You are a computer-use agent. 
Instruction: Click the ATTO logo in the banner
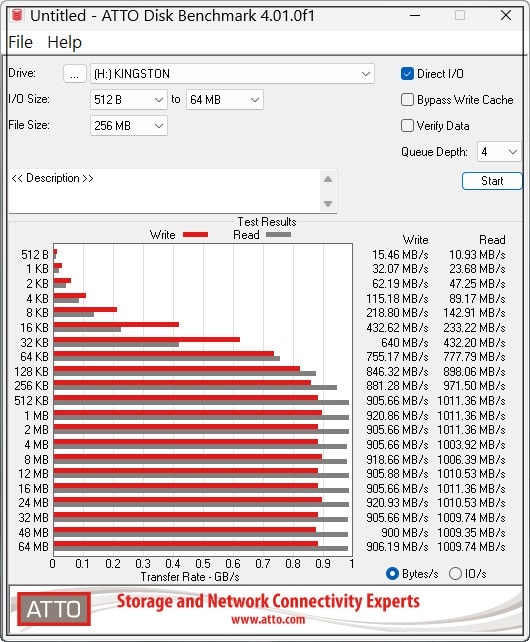click(54, 609)
